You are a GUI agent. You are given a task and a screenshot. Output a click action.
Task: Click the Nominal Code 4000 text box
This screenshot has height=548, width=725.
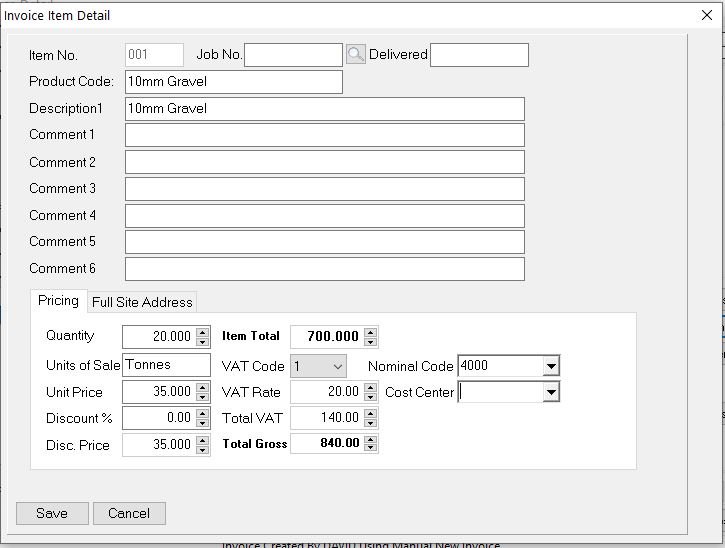pos(501,366)
